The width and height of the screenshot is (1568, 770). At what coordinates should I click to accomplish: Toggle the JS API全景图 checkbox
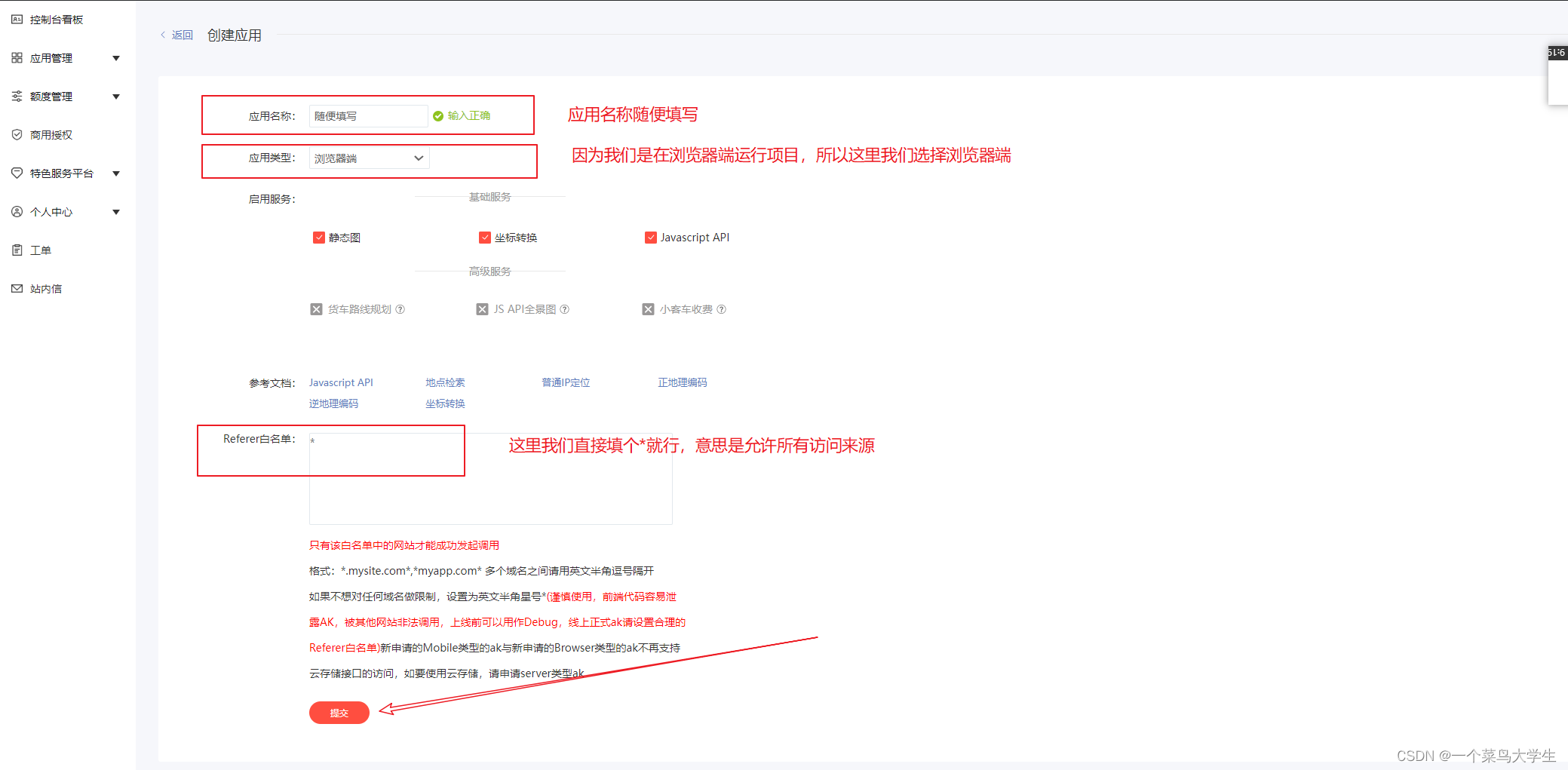click(483, 309)
